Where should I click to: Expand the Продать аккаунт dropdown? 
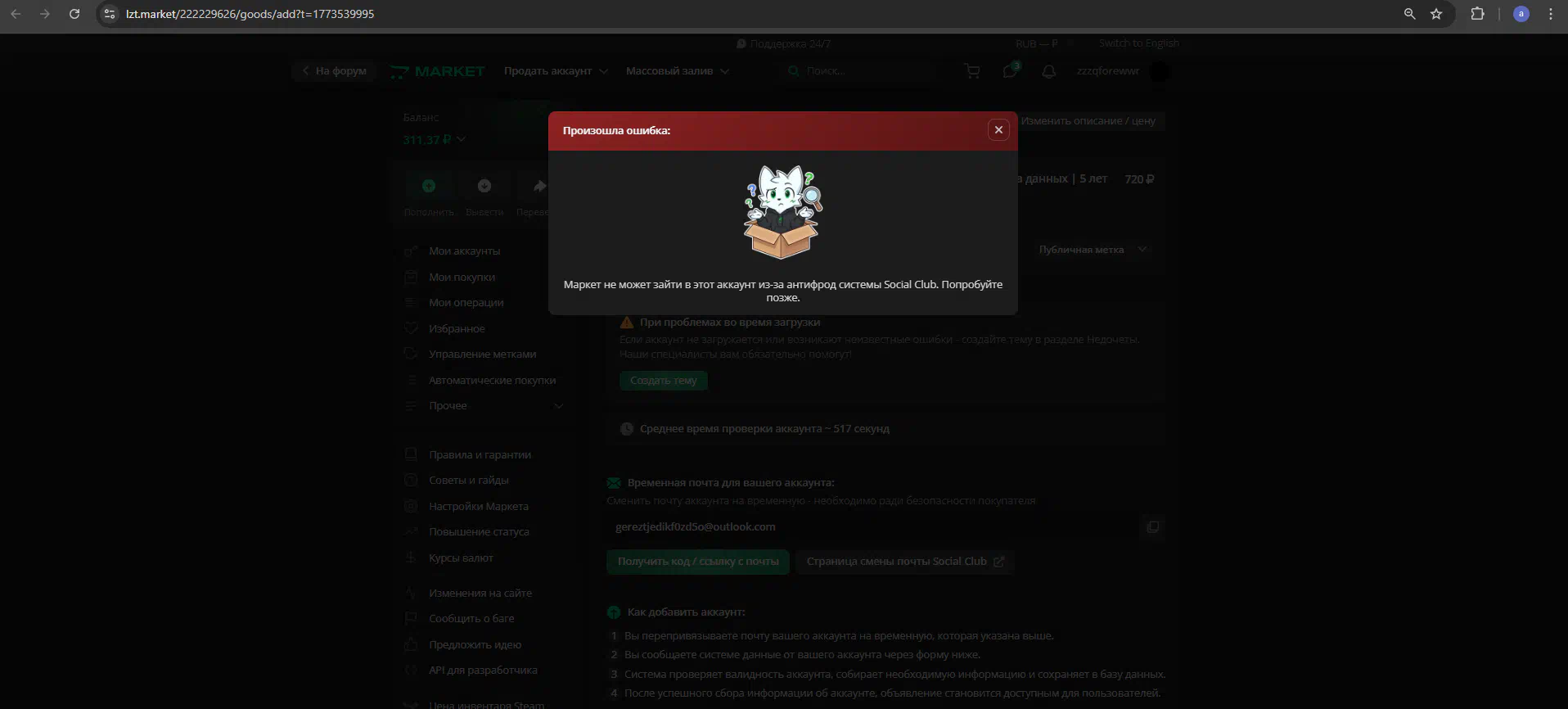(556, 71)
